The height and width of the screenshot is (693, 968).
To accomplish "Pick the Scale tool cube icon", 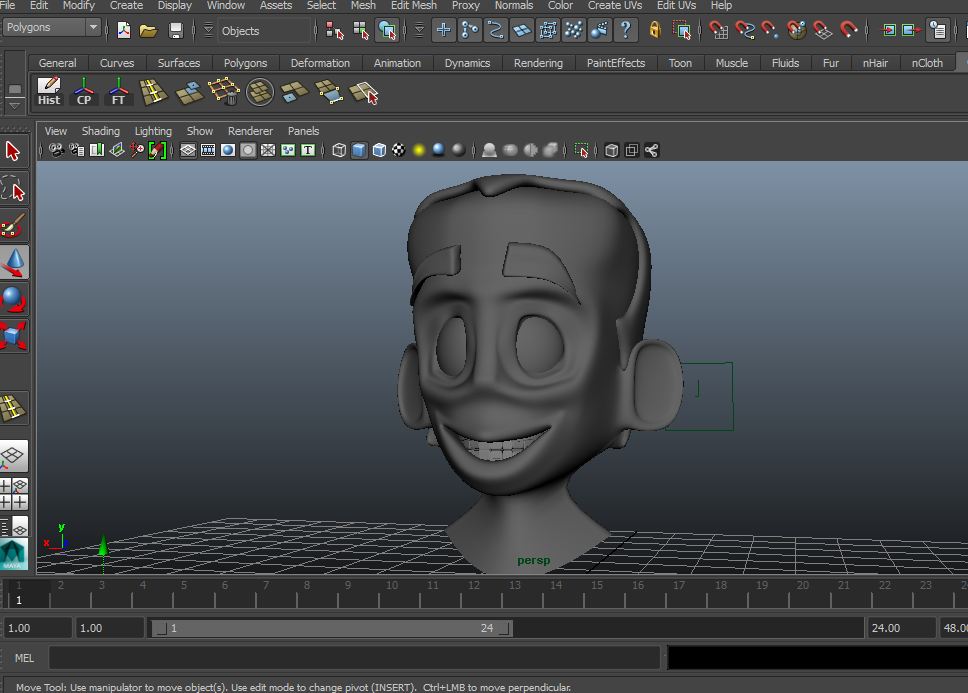I will [x=14, y=335].
